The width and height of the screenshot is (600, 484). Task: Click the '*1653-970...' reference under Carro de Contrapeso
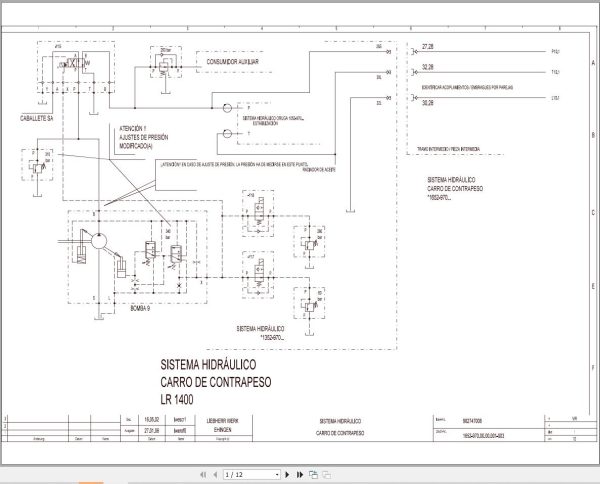tap(439, 198)
